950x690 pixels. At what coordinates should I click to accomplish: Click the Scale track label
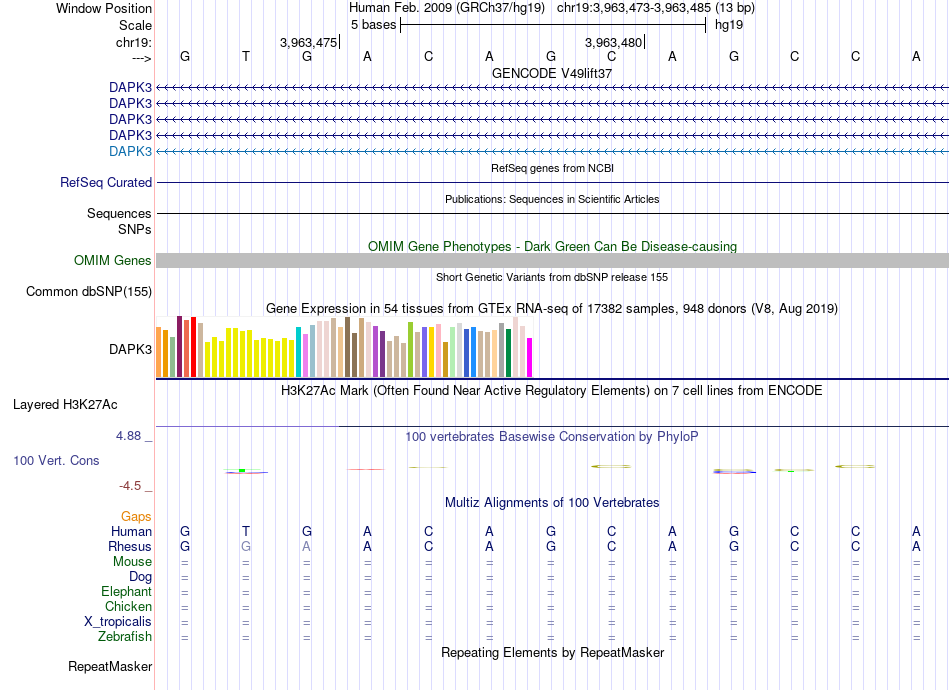click(135, 25)
